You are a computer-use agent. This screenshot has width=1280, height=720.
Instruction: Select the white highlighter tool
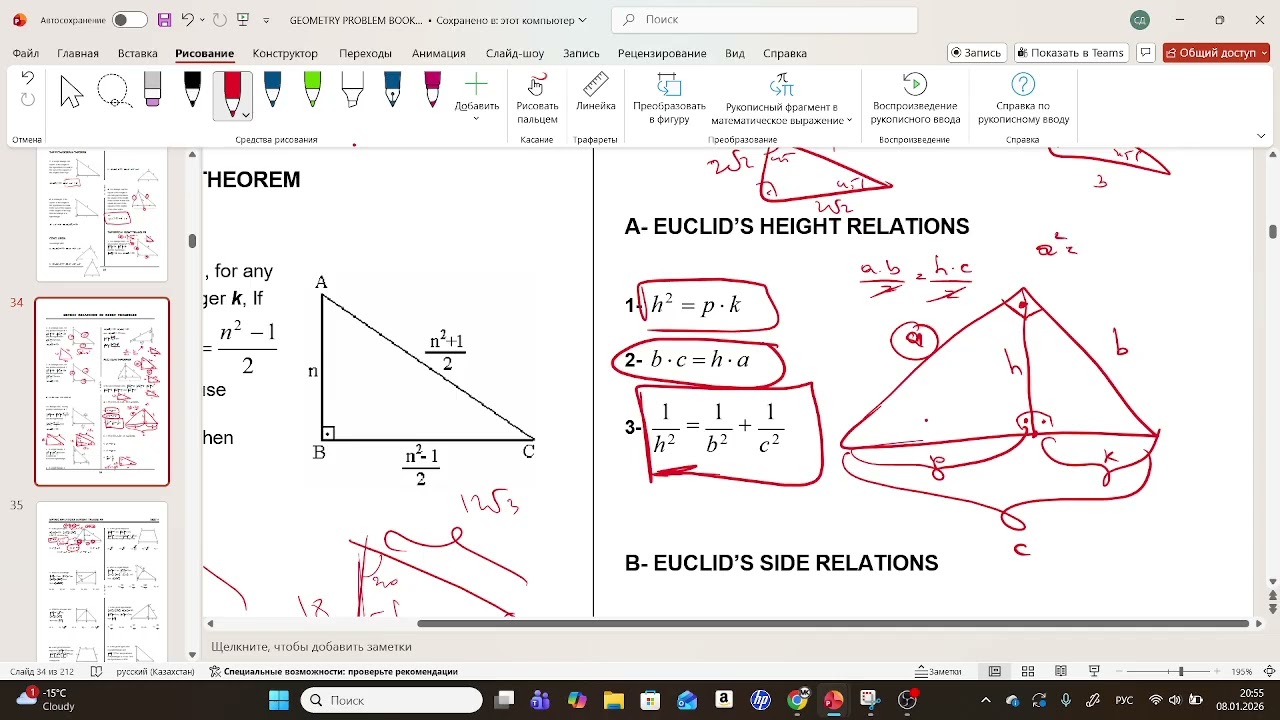[x=352, y=90]
